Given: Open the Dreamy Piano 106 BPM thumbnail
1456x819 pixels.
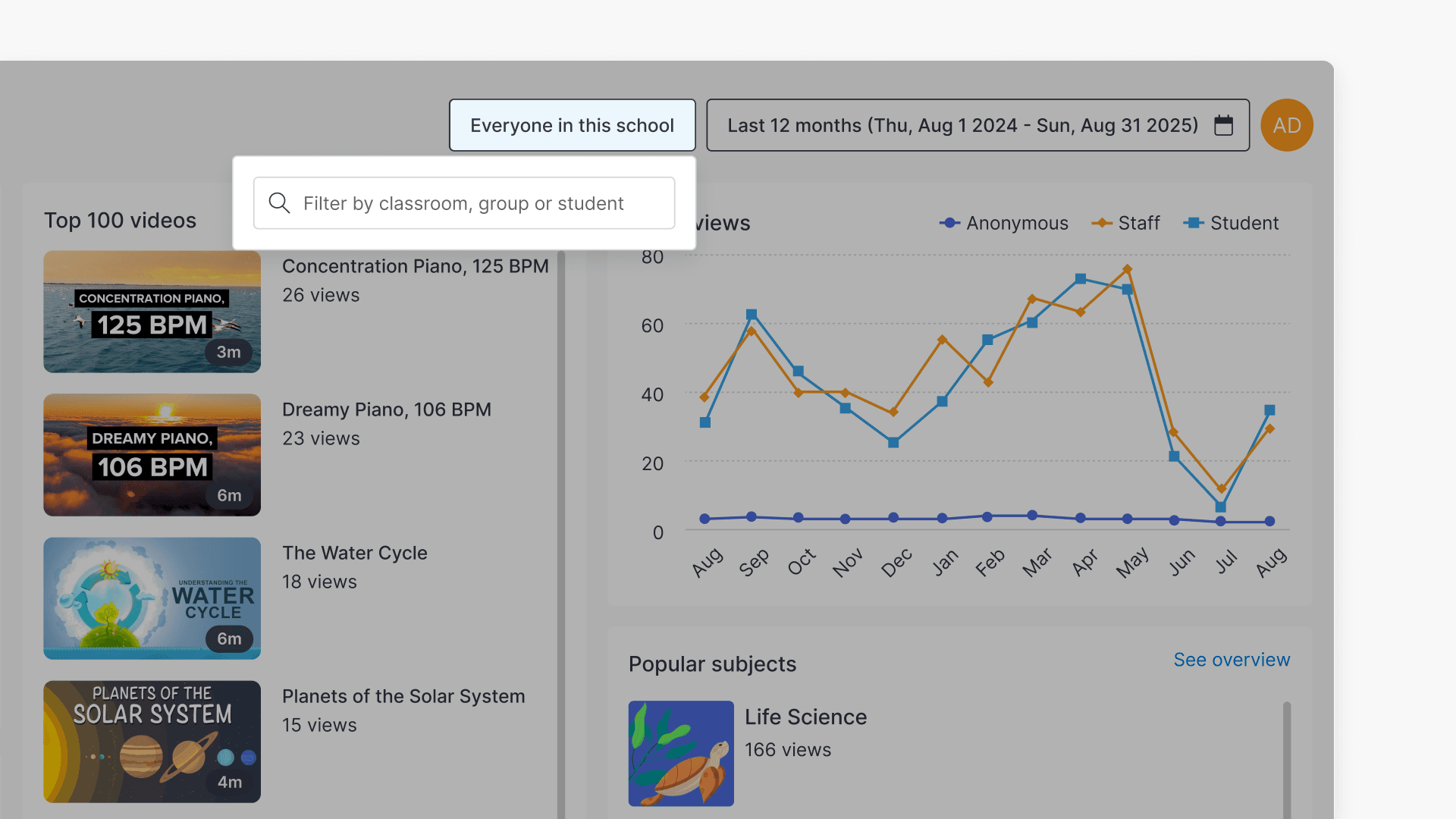Looking at the screenshot, I should 152,455.
